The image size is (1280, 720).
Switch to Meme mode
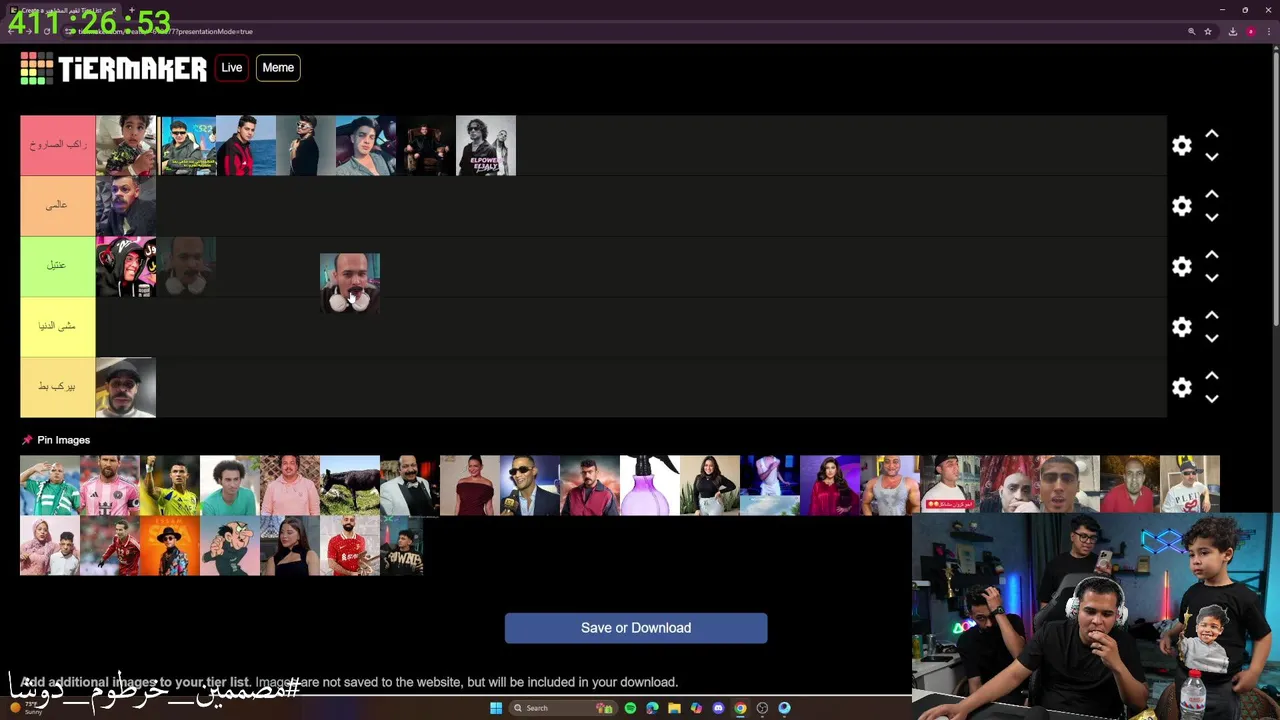point(278,68)
